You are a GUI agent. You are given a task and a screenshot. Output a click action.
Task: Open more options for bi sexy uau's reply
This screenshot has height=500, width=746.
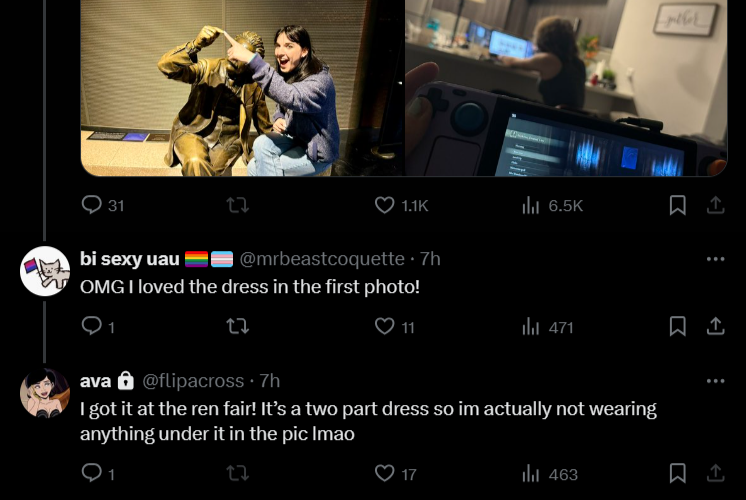click(715, 259)
